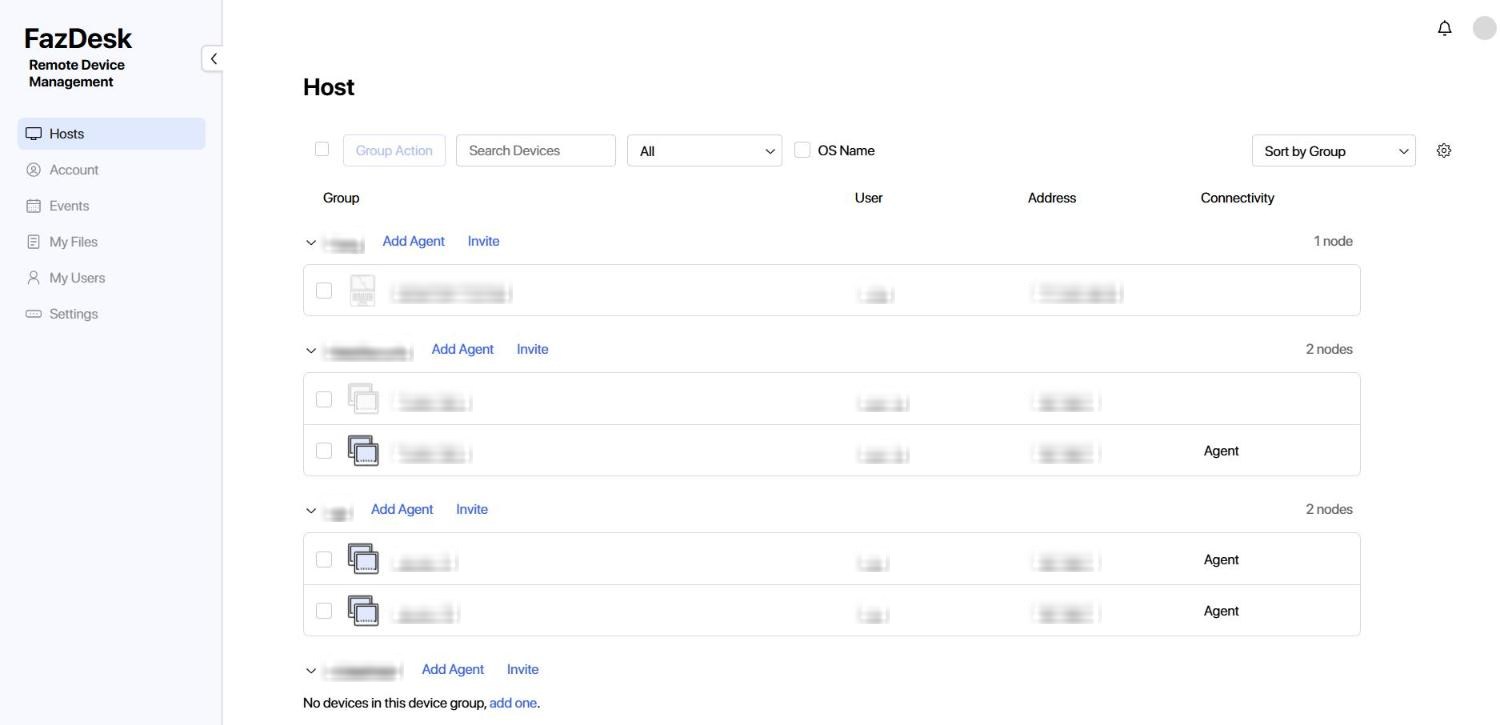1500x725 pixels.
Task: Click the Settings icon in the sidebar
Action: tap(34, 314)
